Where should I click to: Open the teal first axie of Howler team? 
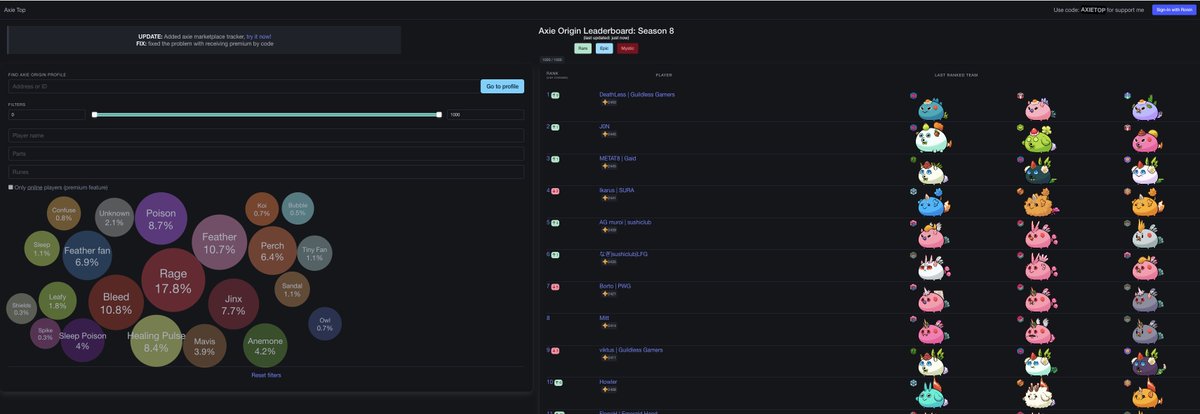coord(931,394)
